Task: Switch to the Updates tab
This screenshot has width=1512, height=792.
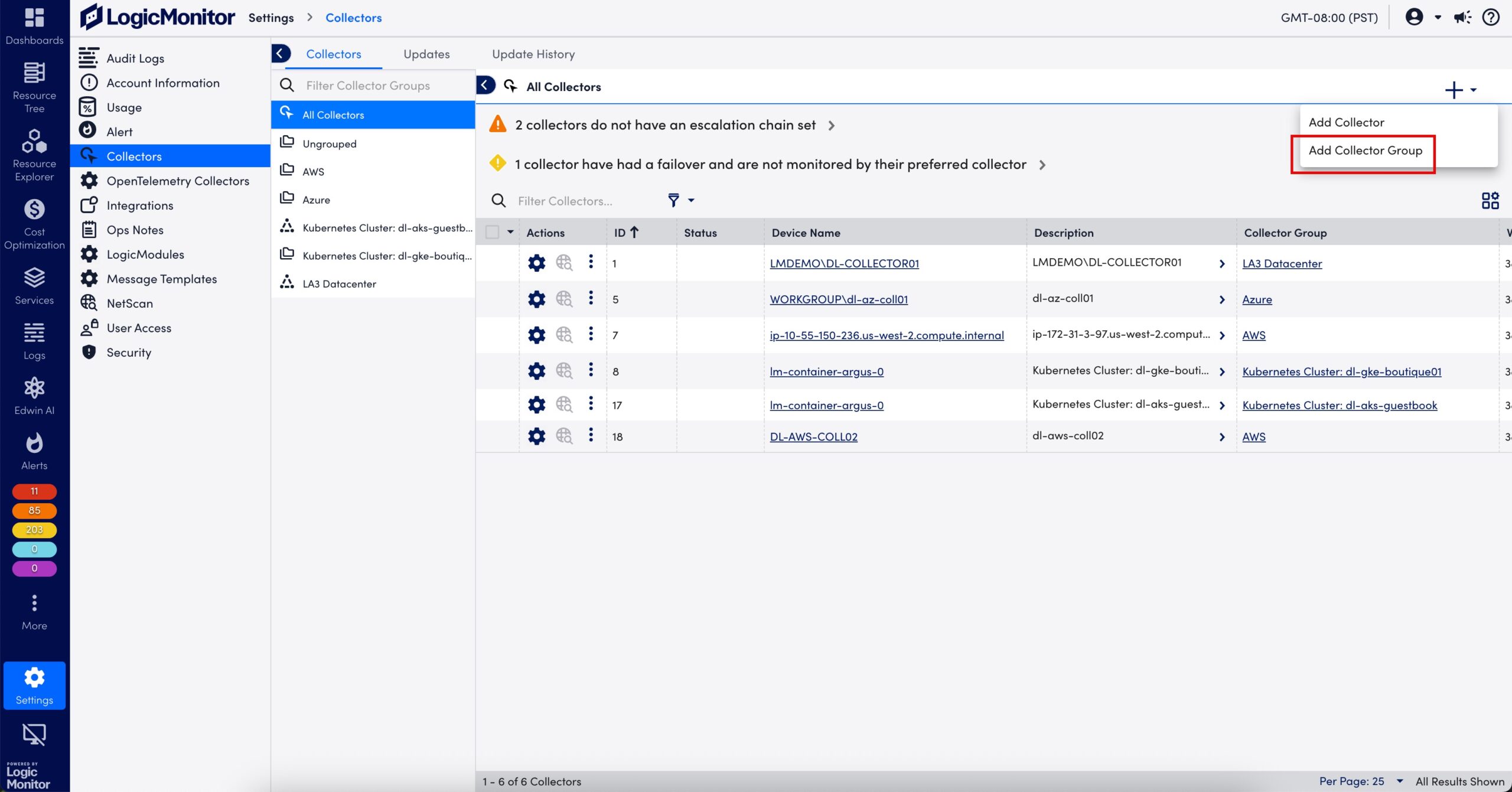Action: tap(426, 53)
